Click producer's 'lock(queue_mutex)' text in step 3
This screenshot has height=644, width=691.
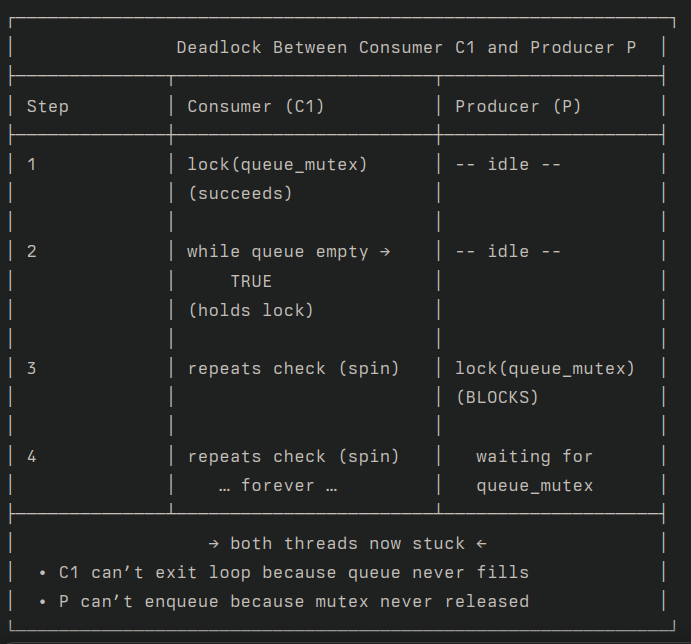point(545,369)
